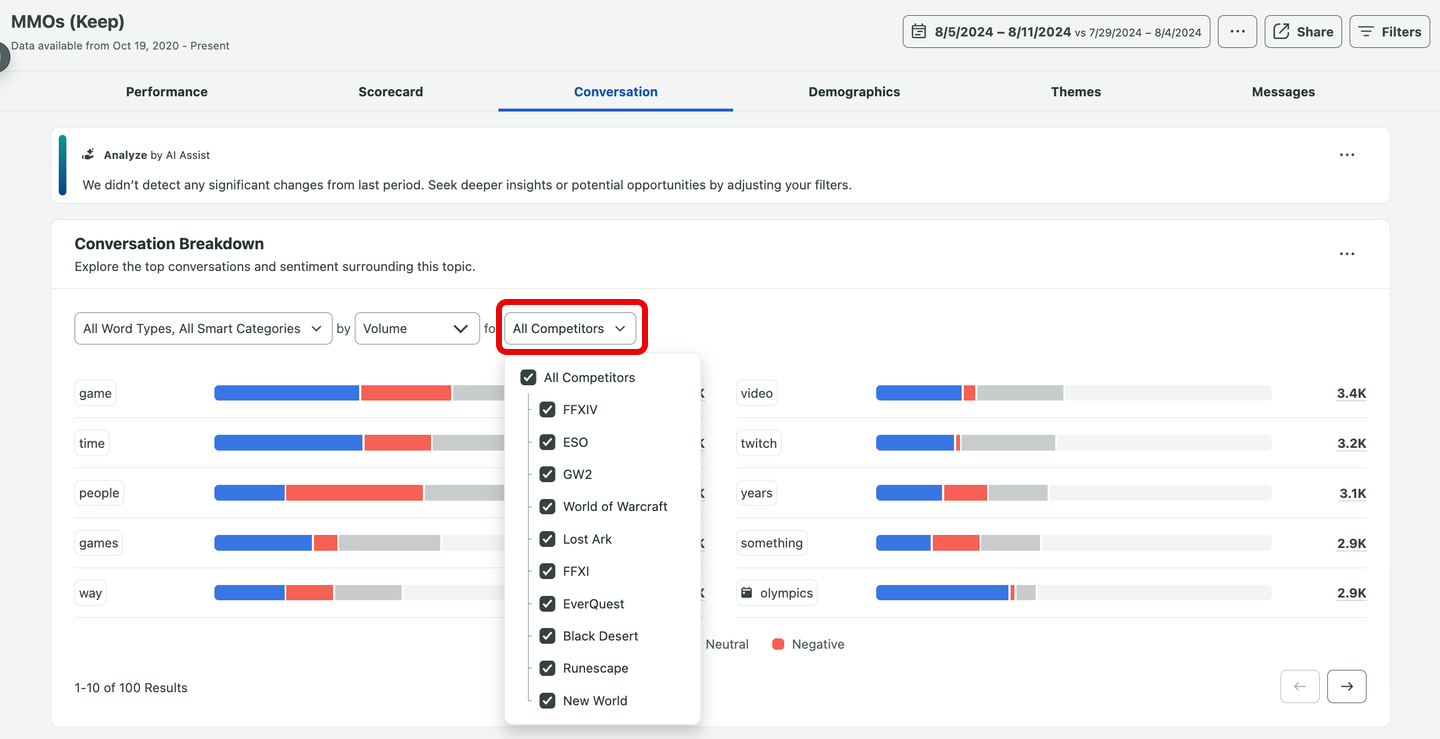
Task: Open the AI Assist card ellipsis menu
Action: click(1347, 154)
